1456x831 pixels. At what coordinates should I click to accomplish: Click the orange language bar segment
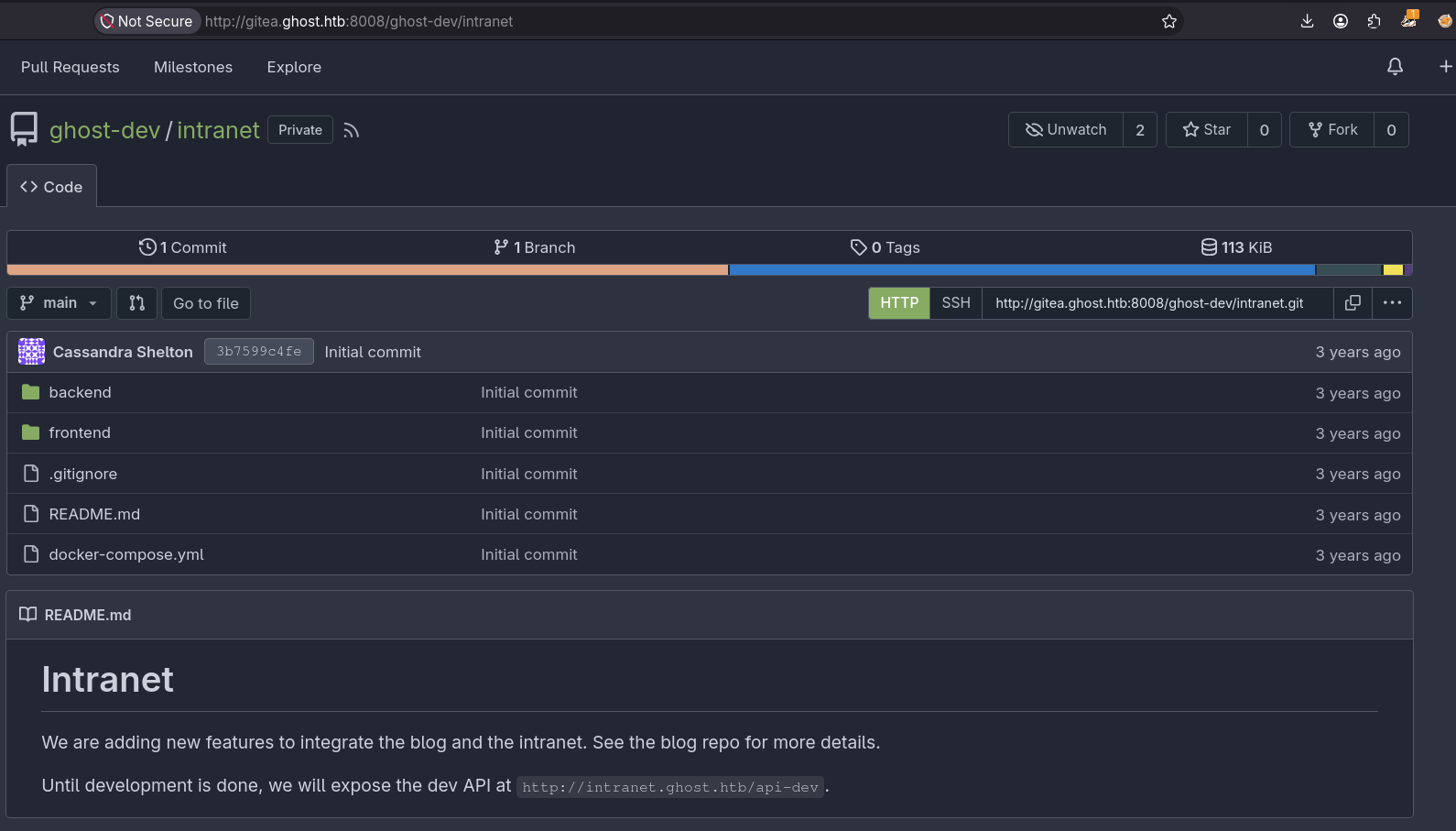coord(367,270)
